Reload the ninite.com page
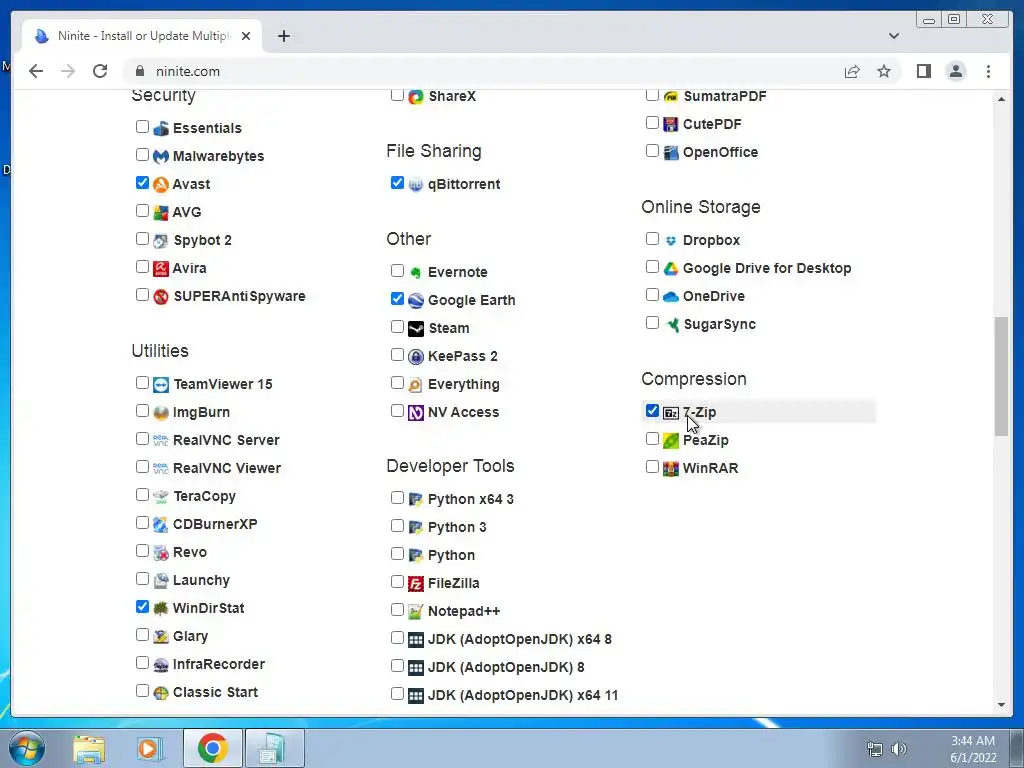This screenshot has height=768, width=1024. [100, 71]
